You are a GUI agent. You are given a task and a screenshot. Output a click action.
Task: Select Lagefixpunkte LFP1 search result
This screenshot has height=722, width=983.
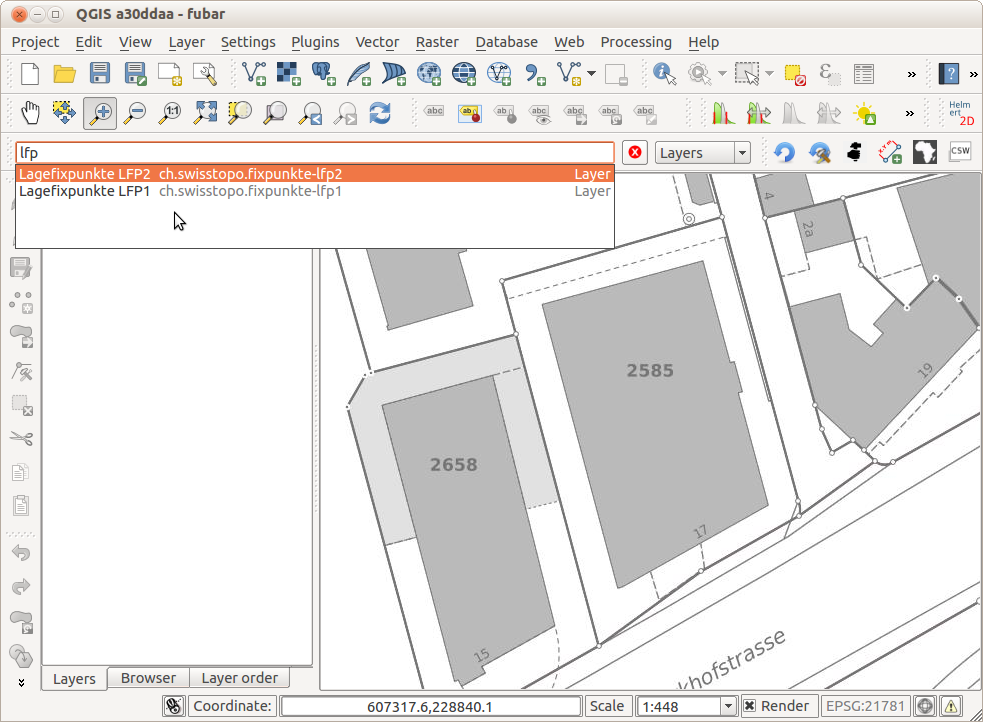tap(315, 191)
